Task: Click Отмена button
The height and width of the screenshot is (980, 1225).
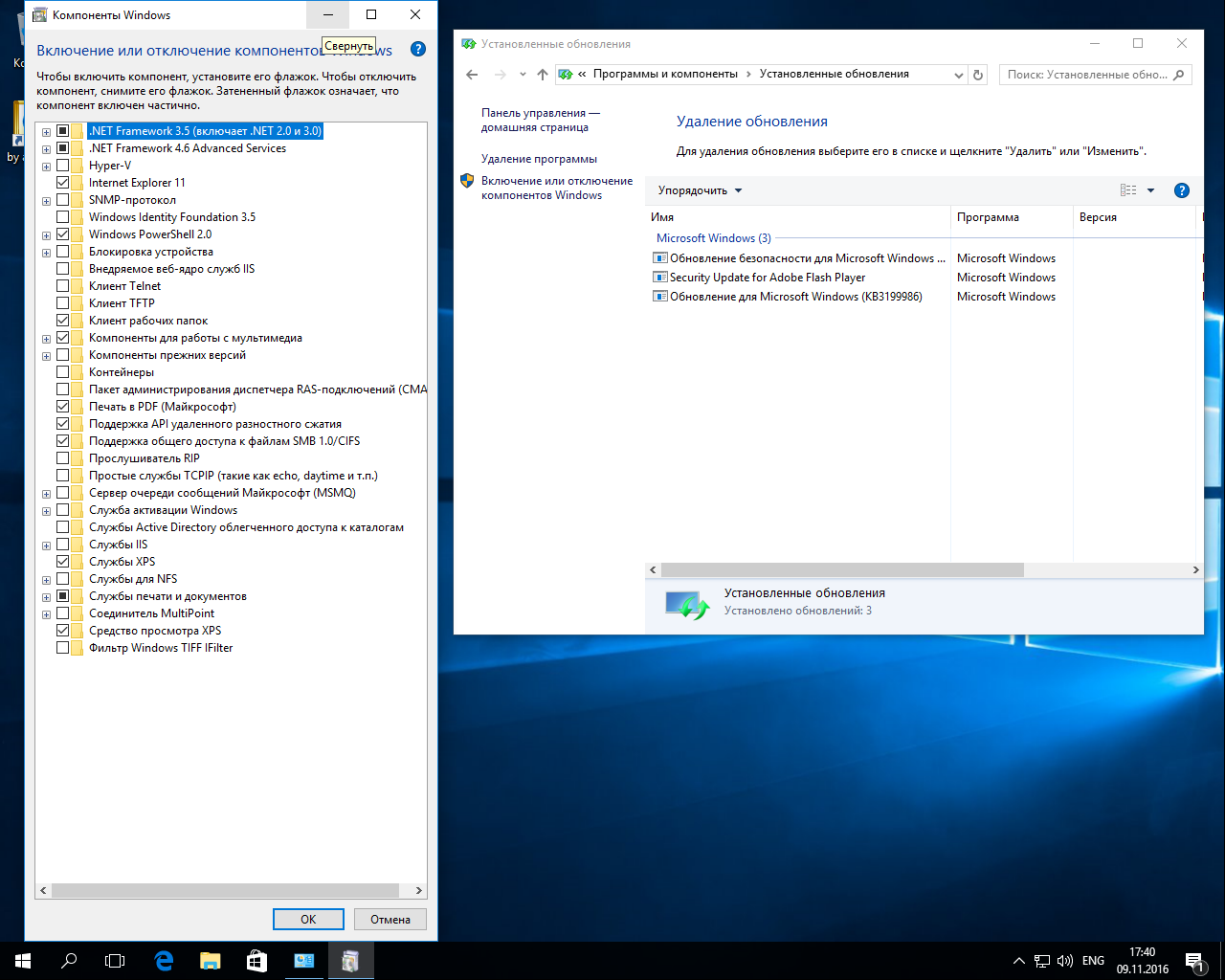Action: click(390, 919)
